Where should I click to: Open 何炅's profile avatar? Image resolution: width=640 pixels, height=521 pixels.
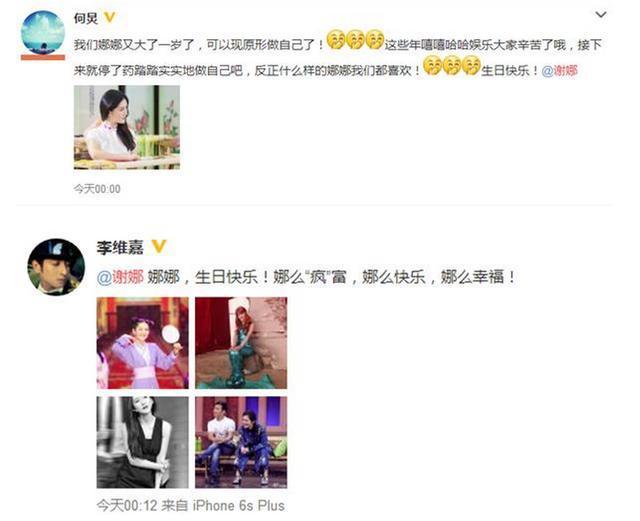pyautogui.click(x=42, y=34)
